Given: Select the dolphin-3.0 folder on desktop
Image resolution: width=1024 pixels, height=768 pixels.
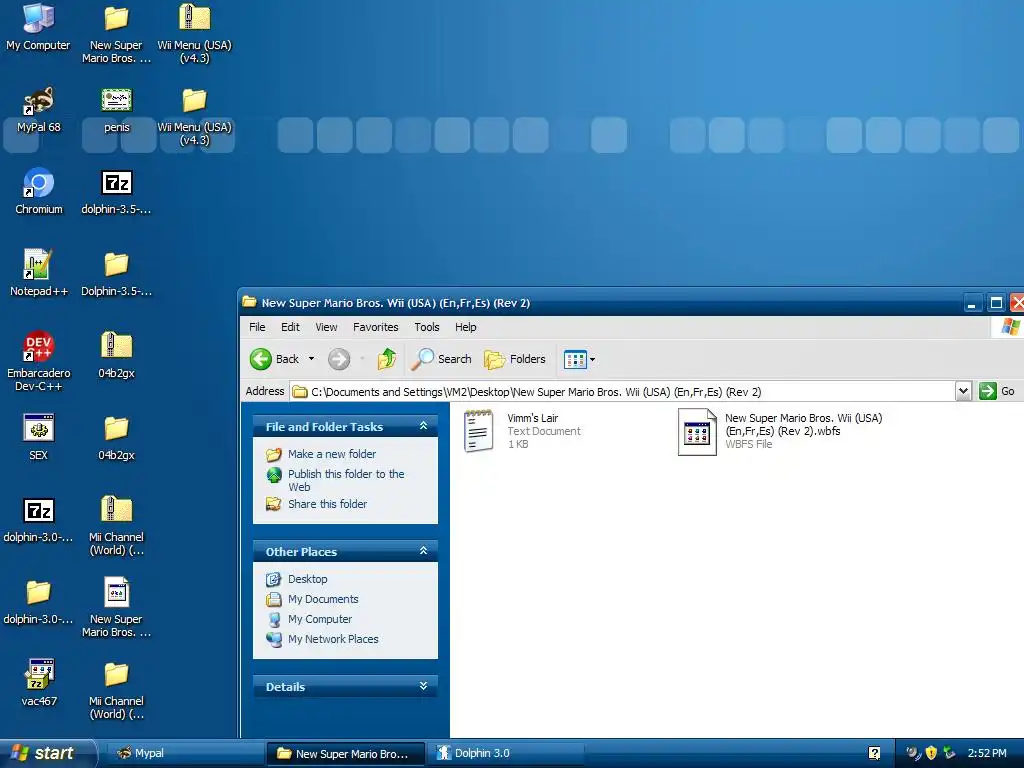Looking at the screenshot, I should coord(39,592).
